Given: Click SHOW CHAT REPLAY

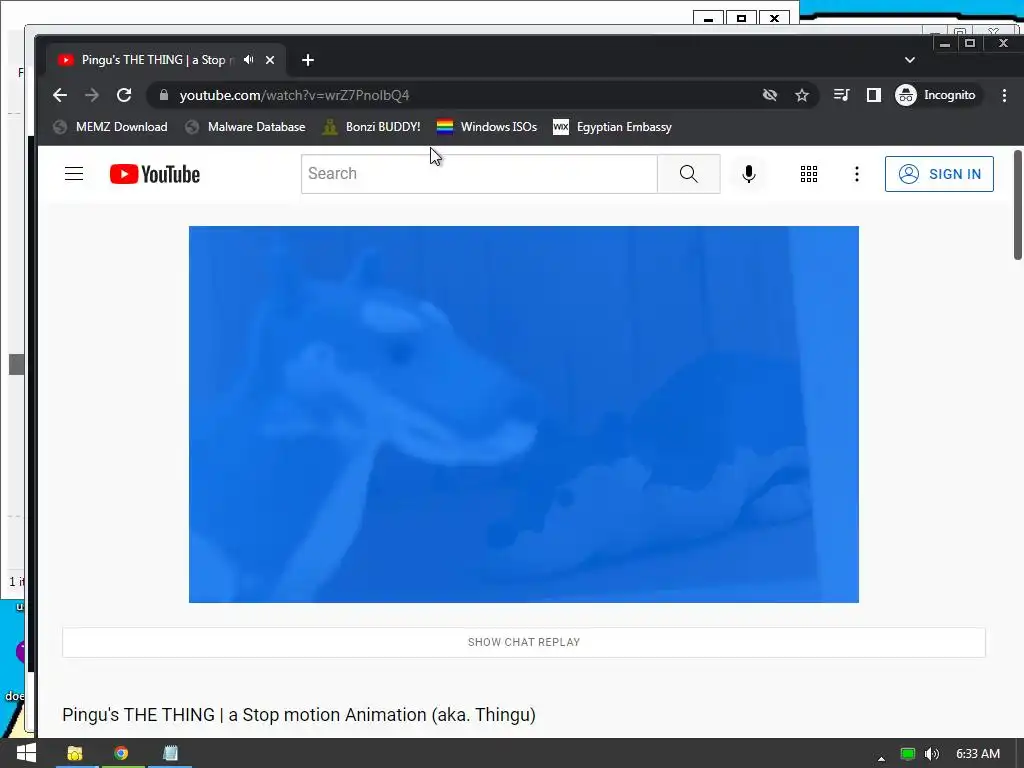Looking at the screenshot, I should 524,642.
